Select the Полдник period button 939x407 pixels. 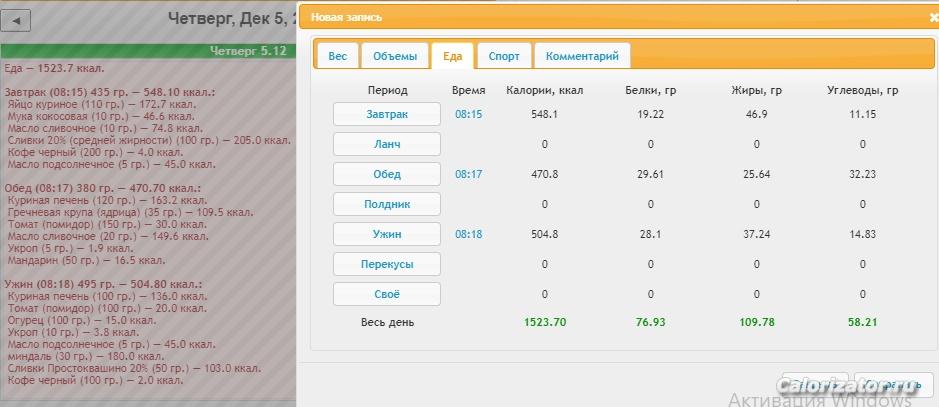pyautogui.click(x=386, y=204)
